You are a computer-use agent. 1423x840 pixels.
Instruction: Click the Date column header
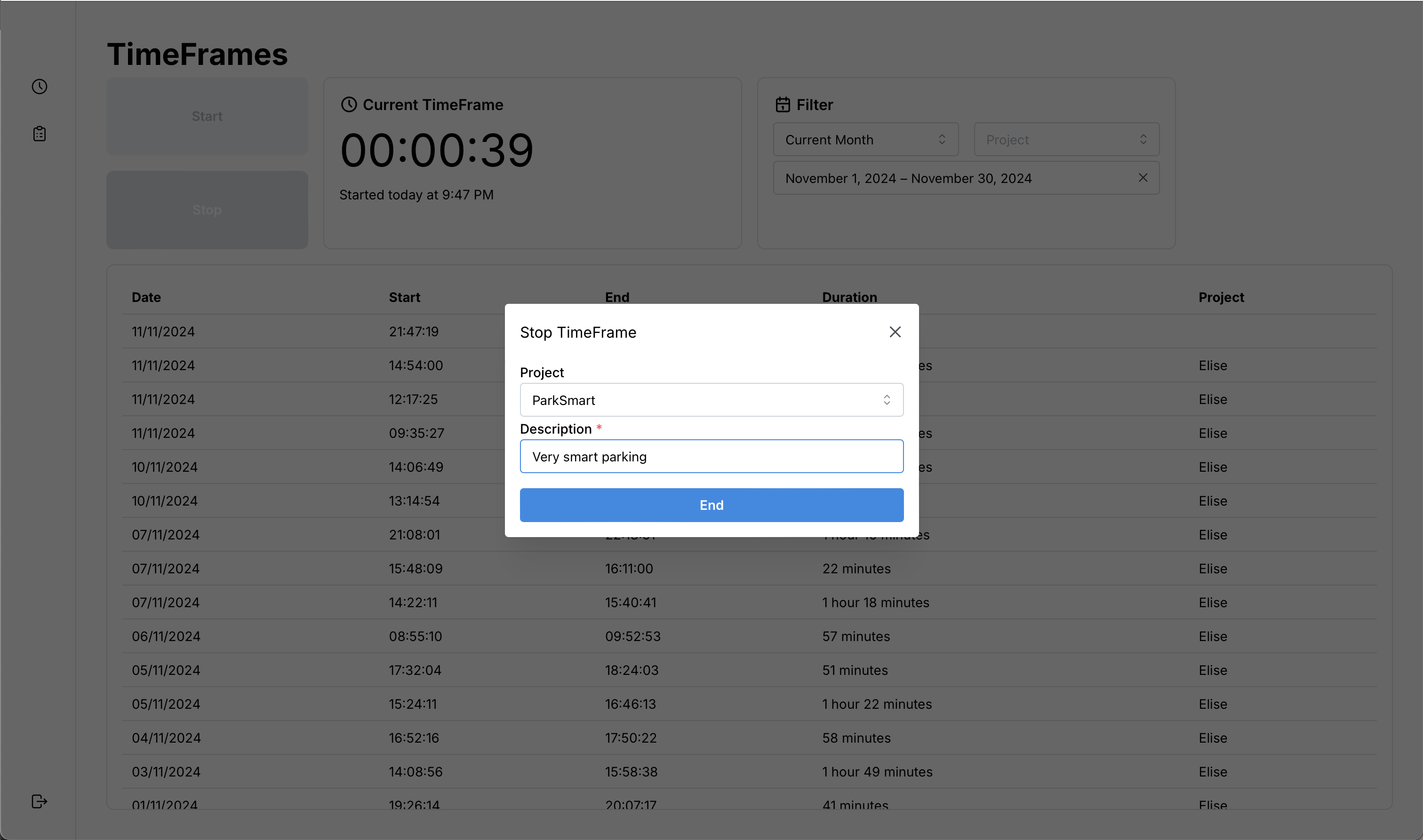pyautogui.click(x=146, y=297)
